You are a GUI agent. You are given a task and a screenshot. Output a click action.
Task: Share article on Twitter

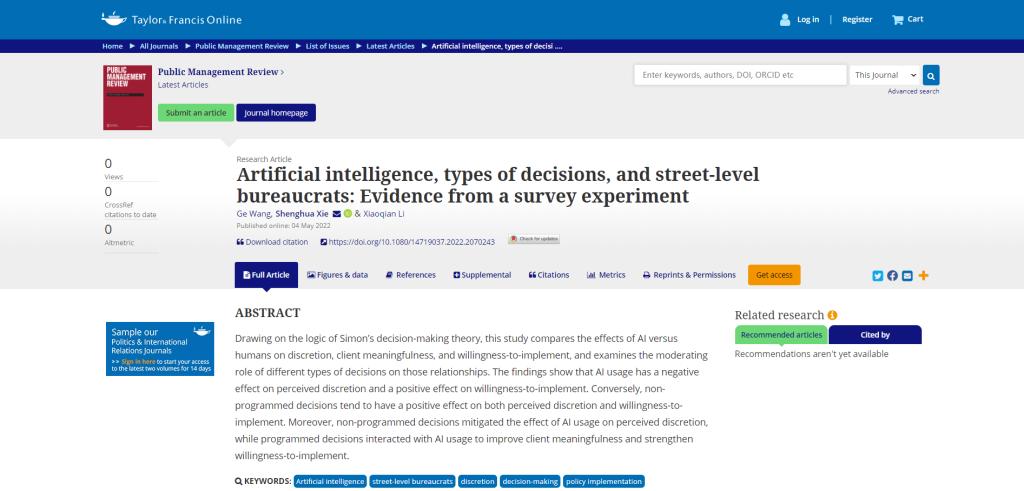[x=877, y=276]
